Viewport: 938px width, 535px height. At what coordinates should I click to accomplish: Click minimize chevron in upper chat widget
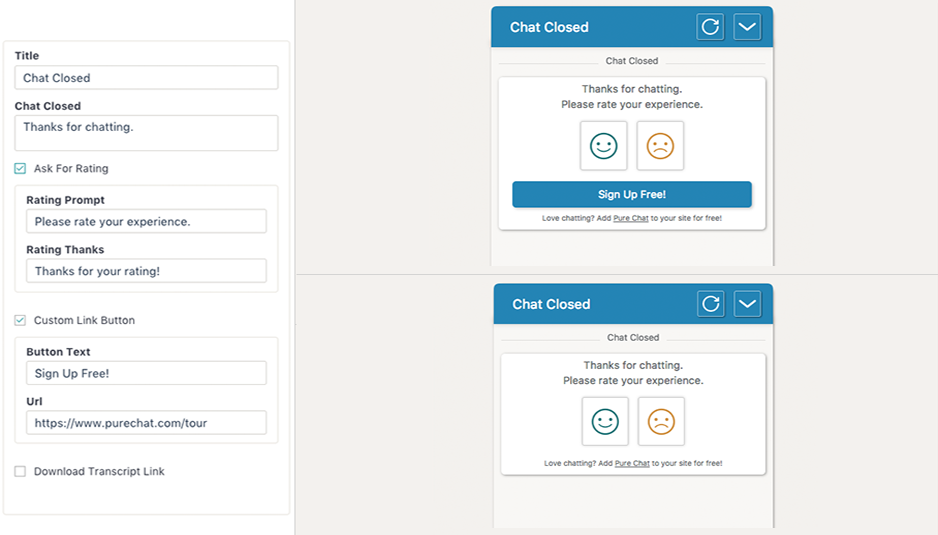(747, 27)
